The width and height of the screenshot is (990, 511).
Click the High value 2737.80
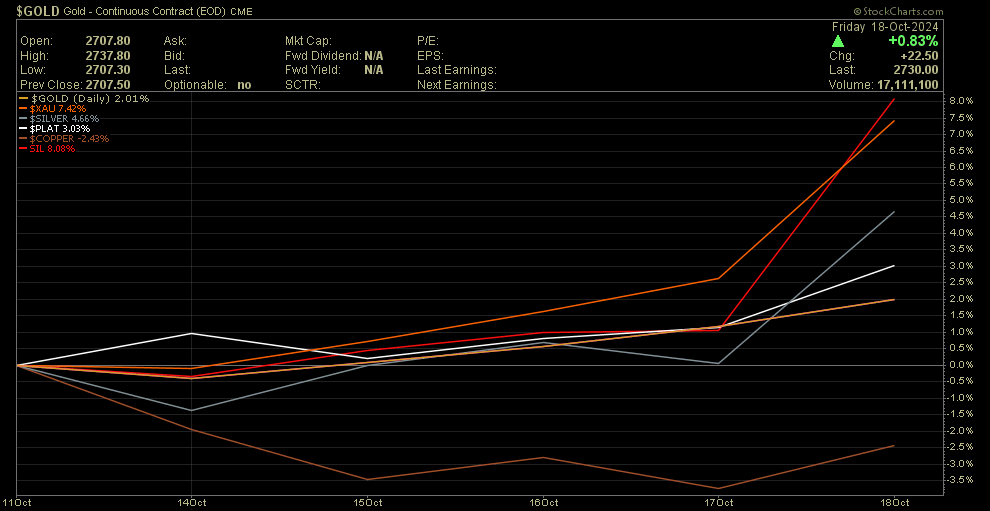[108, 56]
